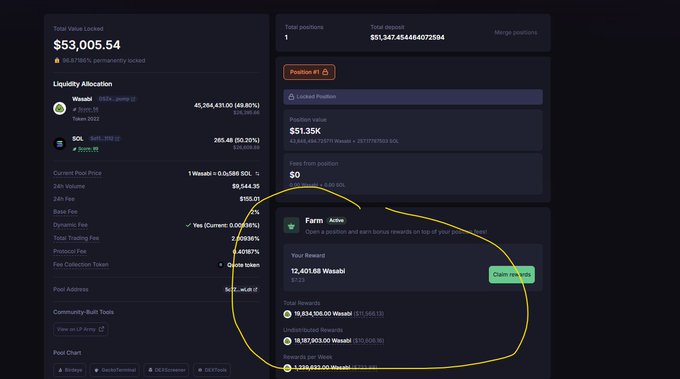
Task: Click the $0 fees from position value
Action: pos(294,175)
